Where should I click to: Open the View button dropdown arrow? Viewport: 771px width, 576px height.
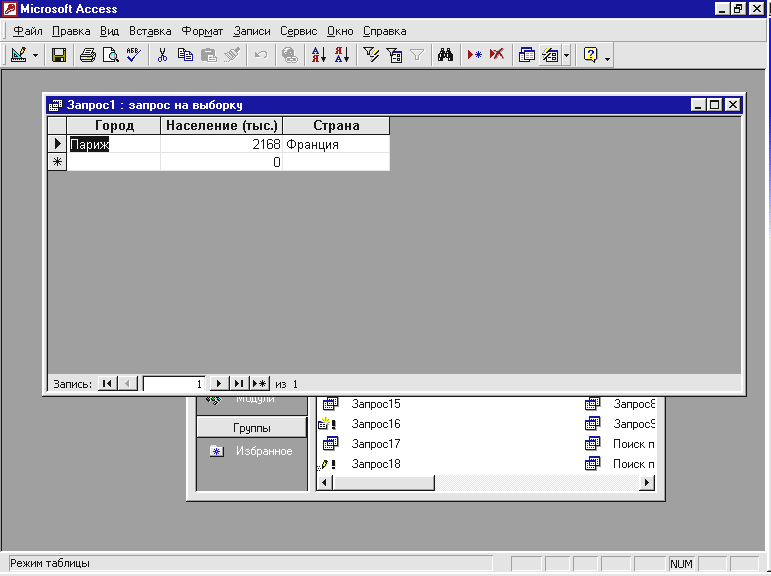[x=35, y=56]
